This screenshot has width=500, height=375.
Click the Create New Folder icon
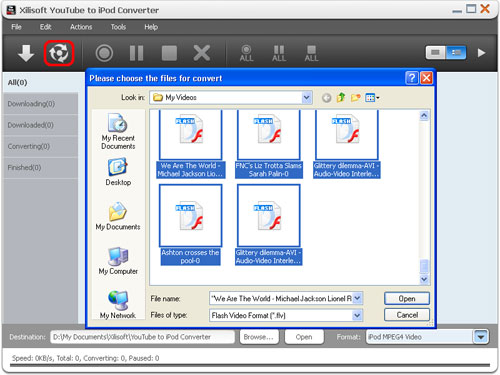coord(355,98)
